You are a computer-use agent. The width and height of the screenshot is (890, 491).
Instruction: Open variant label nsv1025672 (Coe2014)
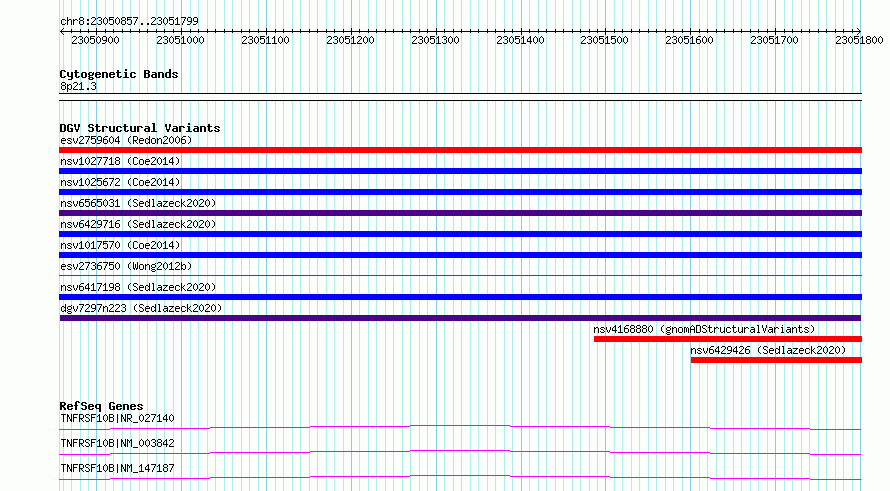120,182
